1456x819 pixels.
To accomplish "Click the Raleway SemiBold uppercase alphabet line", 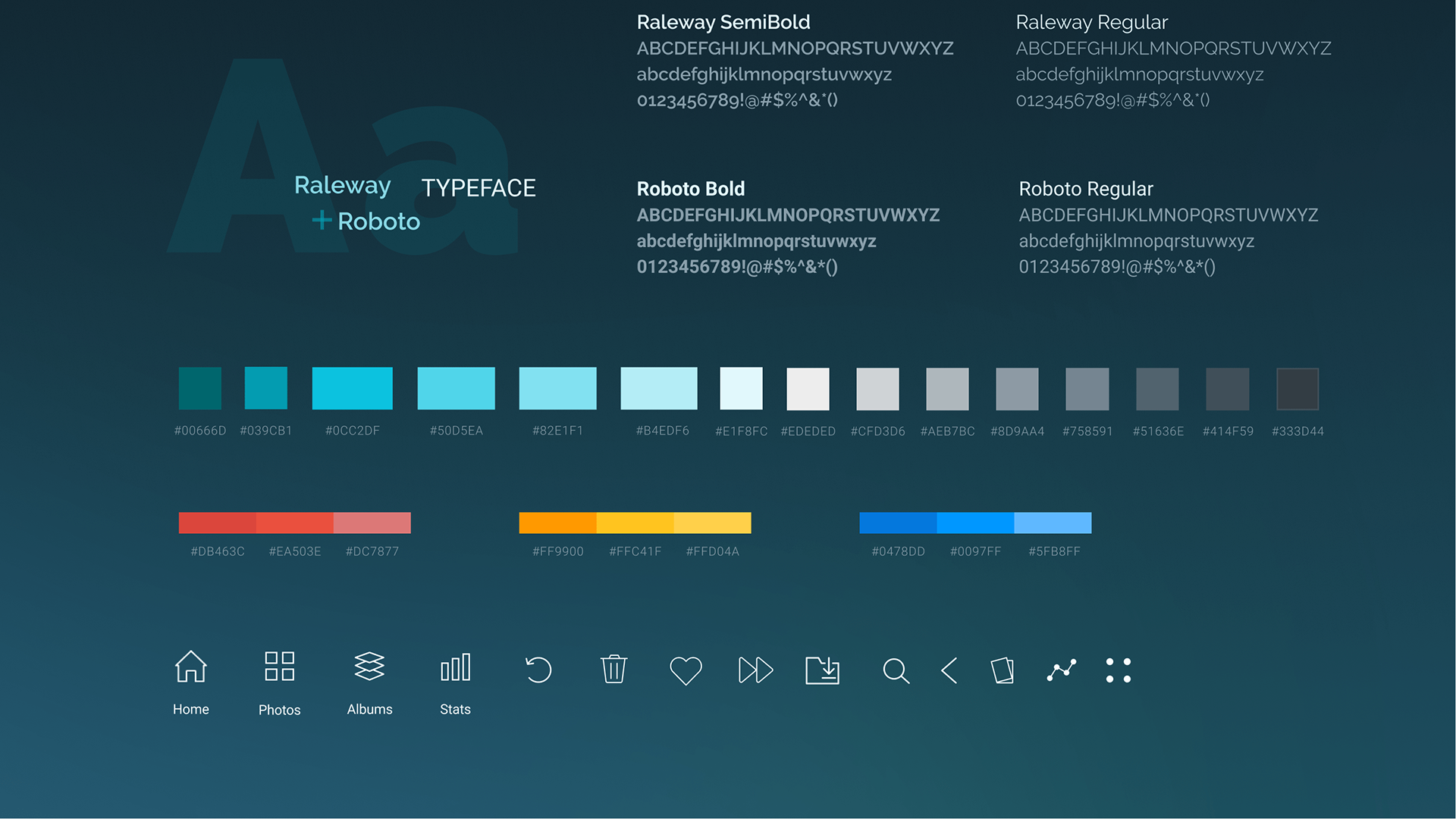I will (795, 49).
